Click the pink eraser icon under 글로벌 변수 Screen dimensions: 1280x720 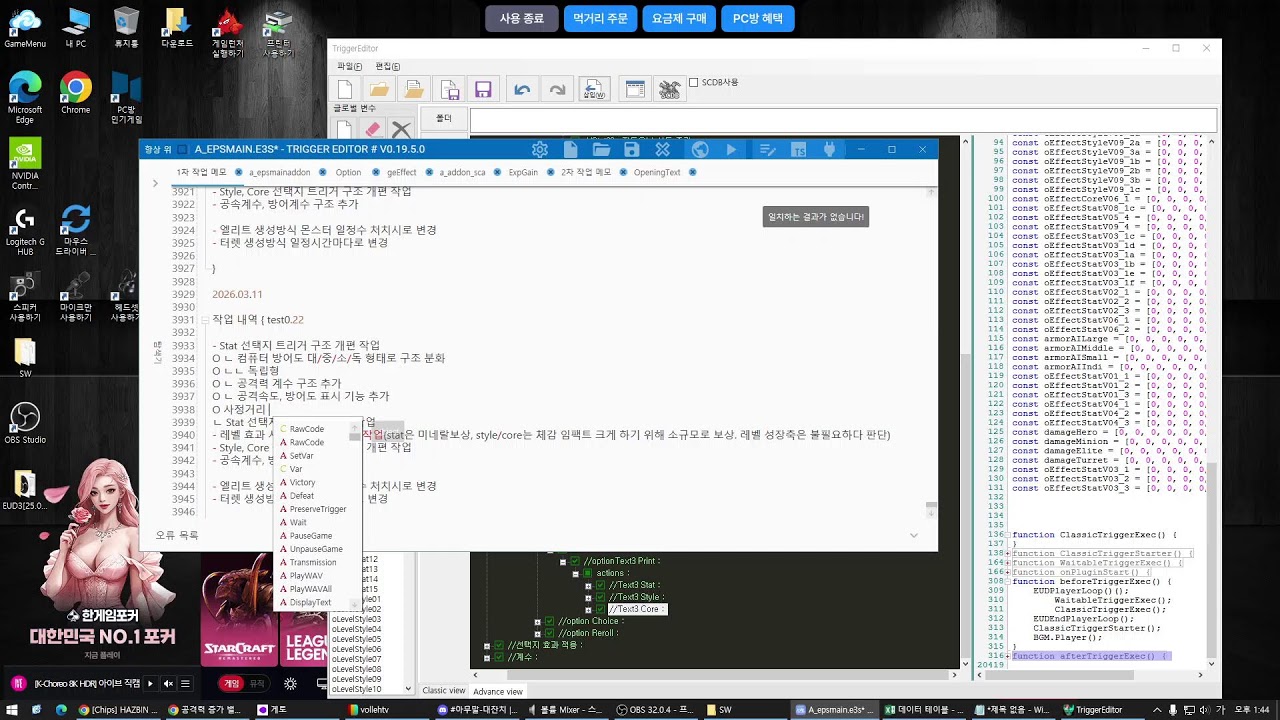373,130
